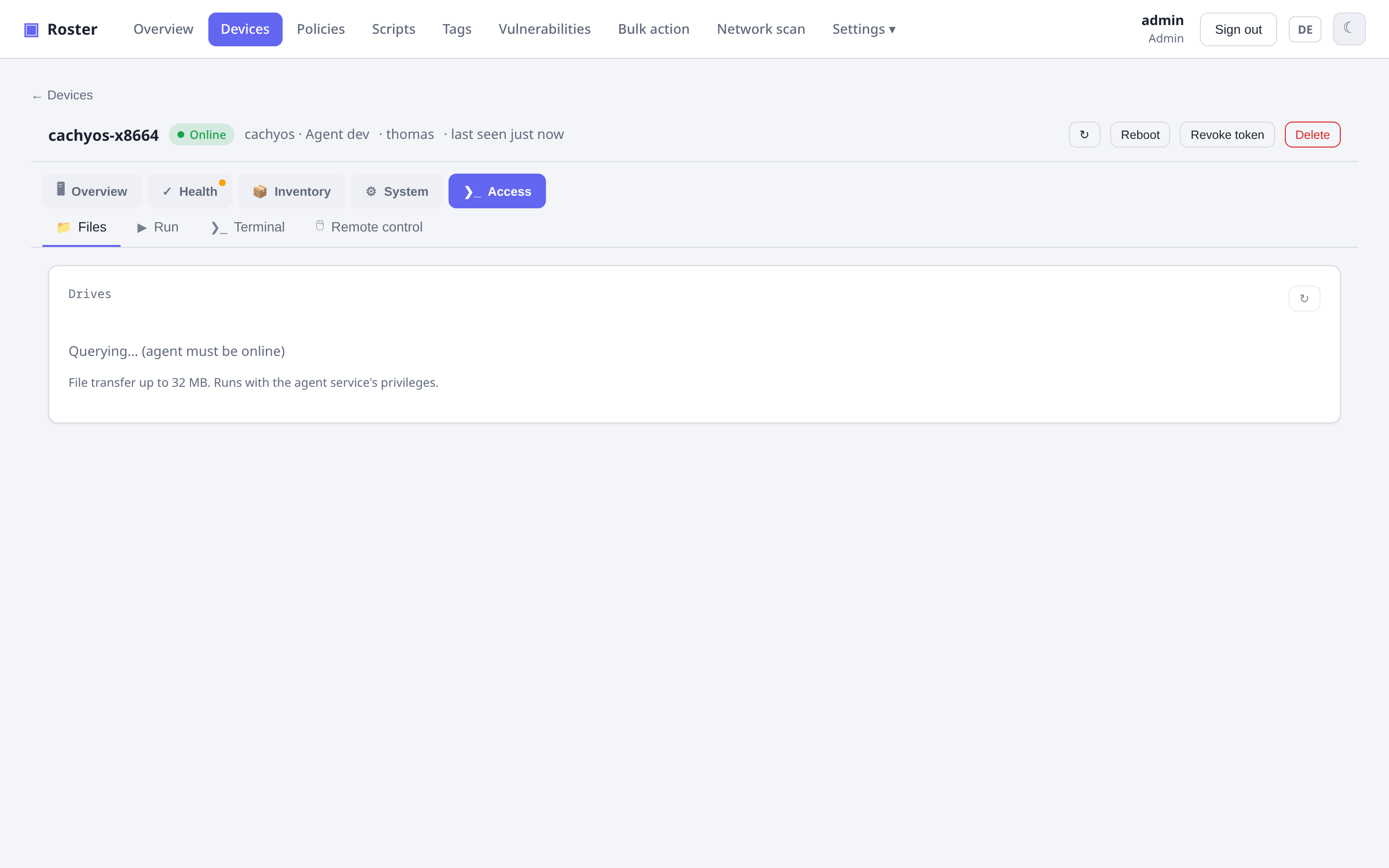Open the Tags page

456,29
